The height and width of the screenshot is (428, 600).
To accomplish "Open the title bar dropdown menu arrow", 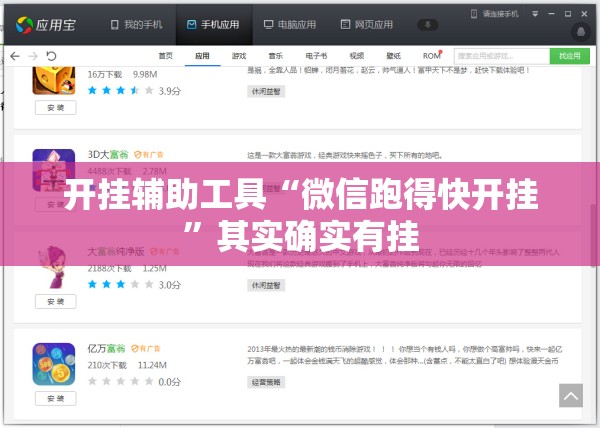I will coord(535,14).
